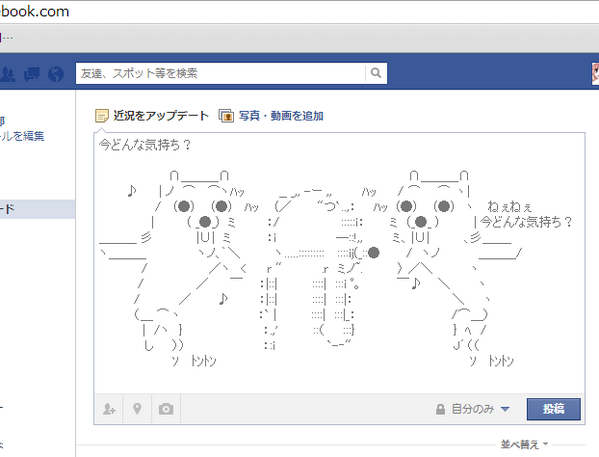
Task: Open the 自分のみ privacy dropdown
Action: [x=473, y=409]
